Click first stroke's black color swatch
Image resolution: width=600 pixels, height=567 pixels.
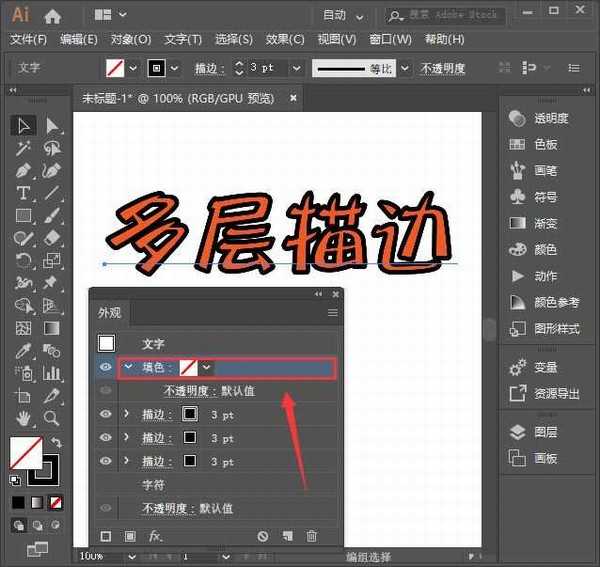190,414
